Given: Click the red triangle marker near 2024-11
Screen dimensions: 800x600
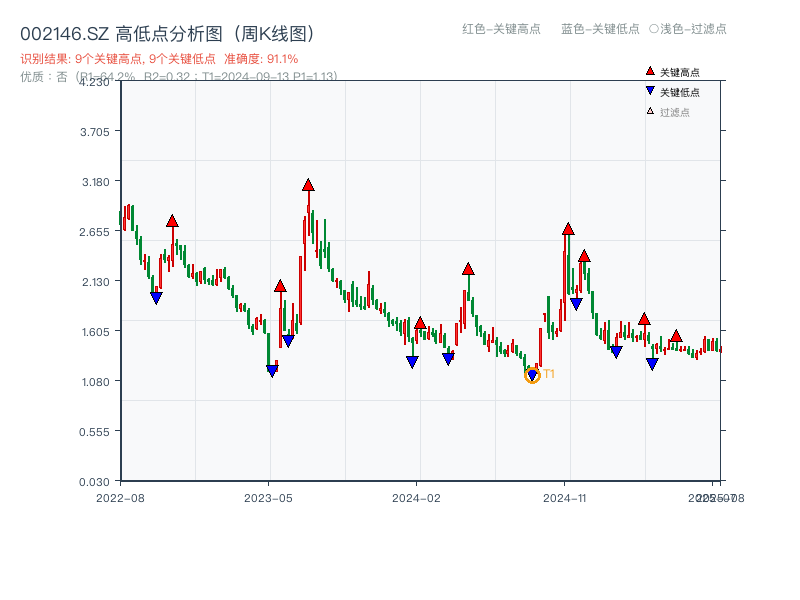Looking at the screenshot, I should (566, 228).
